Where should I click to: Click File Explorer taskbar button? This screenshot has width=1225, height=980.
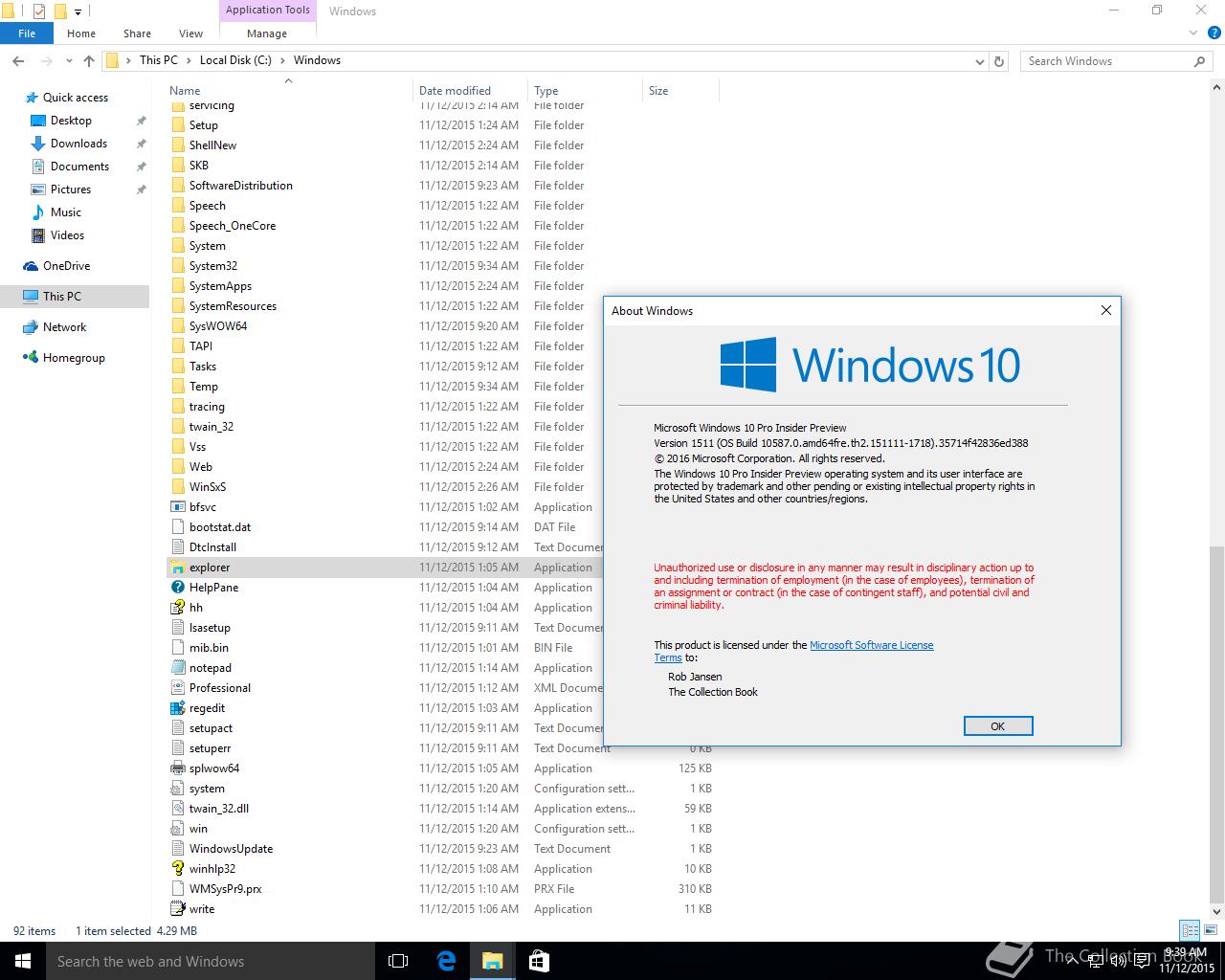(x=492, y=961)
